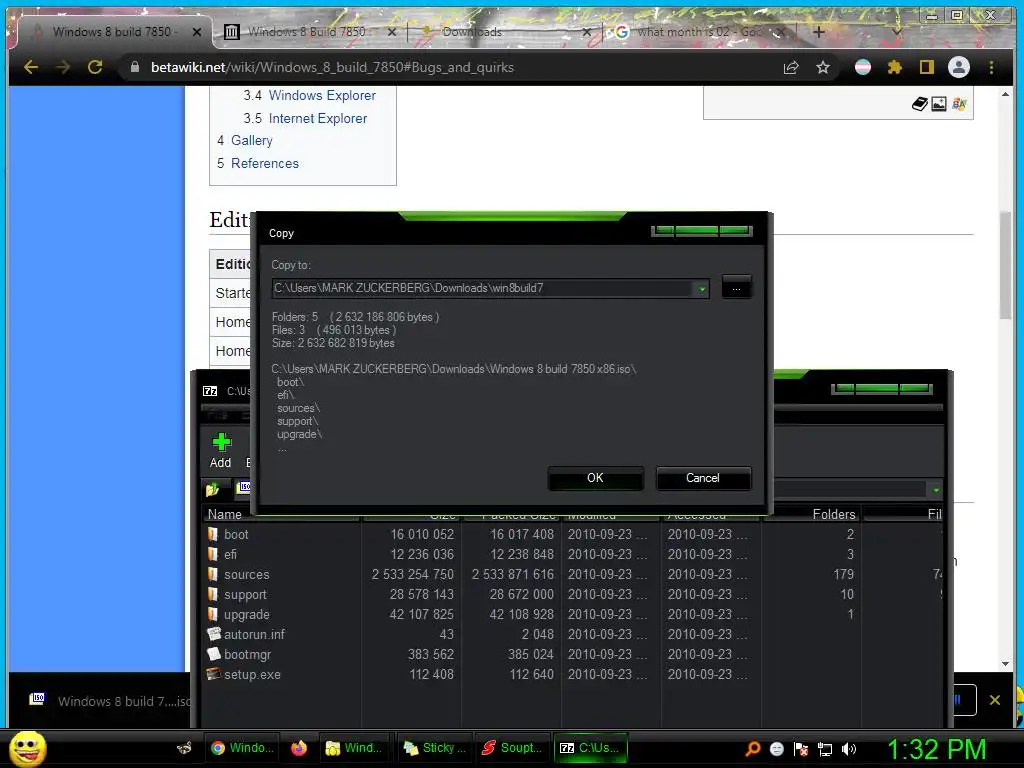1024x768 pixels.
Task: Click the security flag tray icon
Action: pos(801,749)
